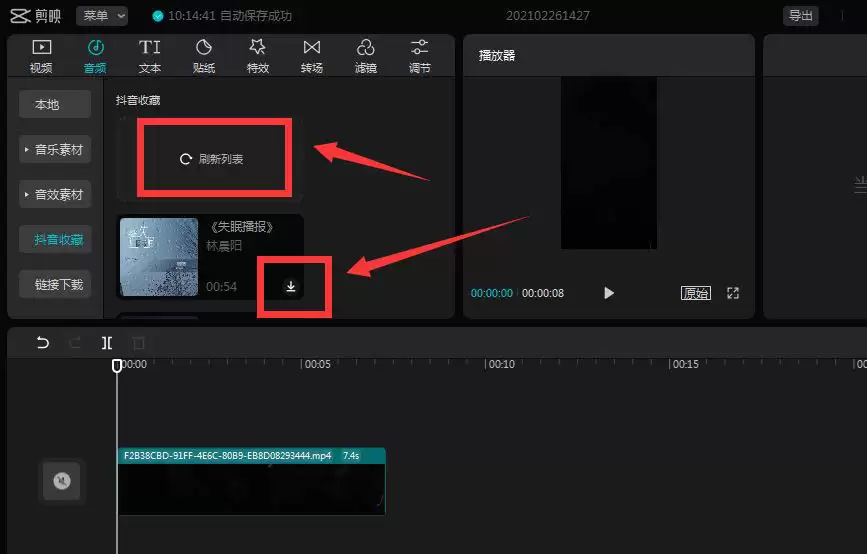867x554 pixels.
Task: Select the split clip tool
Action: pos(106,343)
